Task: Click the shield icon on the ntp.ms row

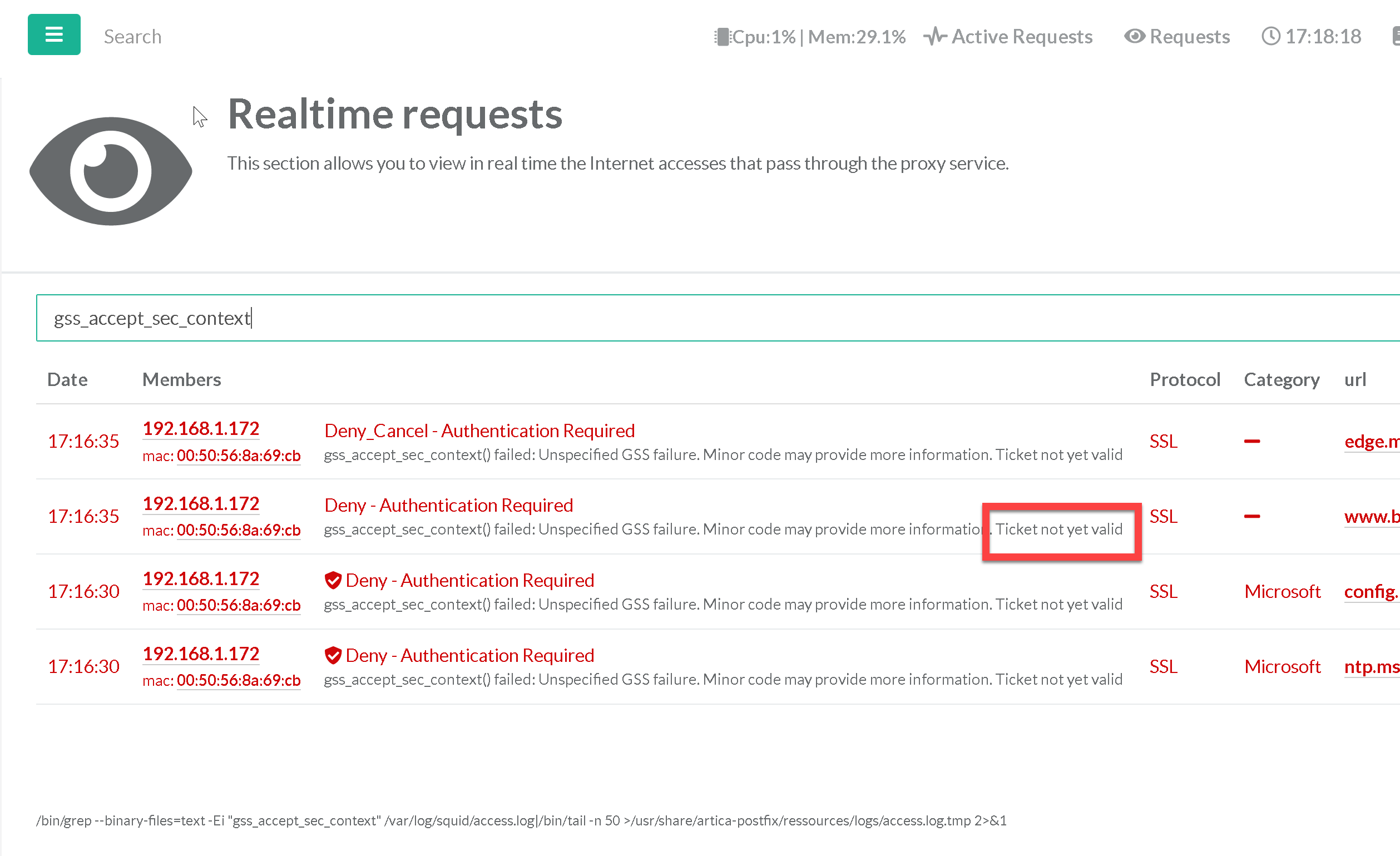Action: [x=333, y=655]
